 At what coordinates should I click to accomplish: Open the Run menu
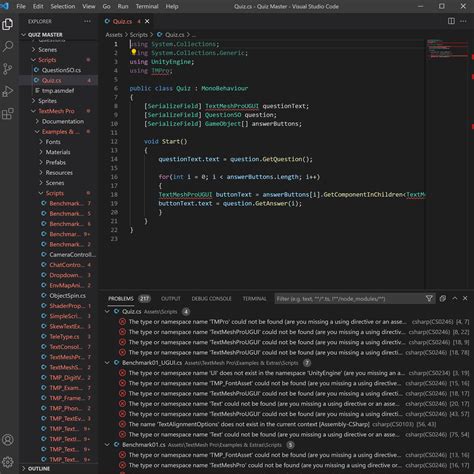coord(123,6)
